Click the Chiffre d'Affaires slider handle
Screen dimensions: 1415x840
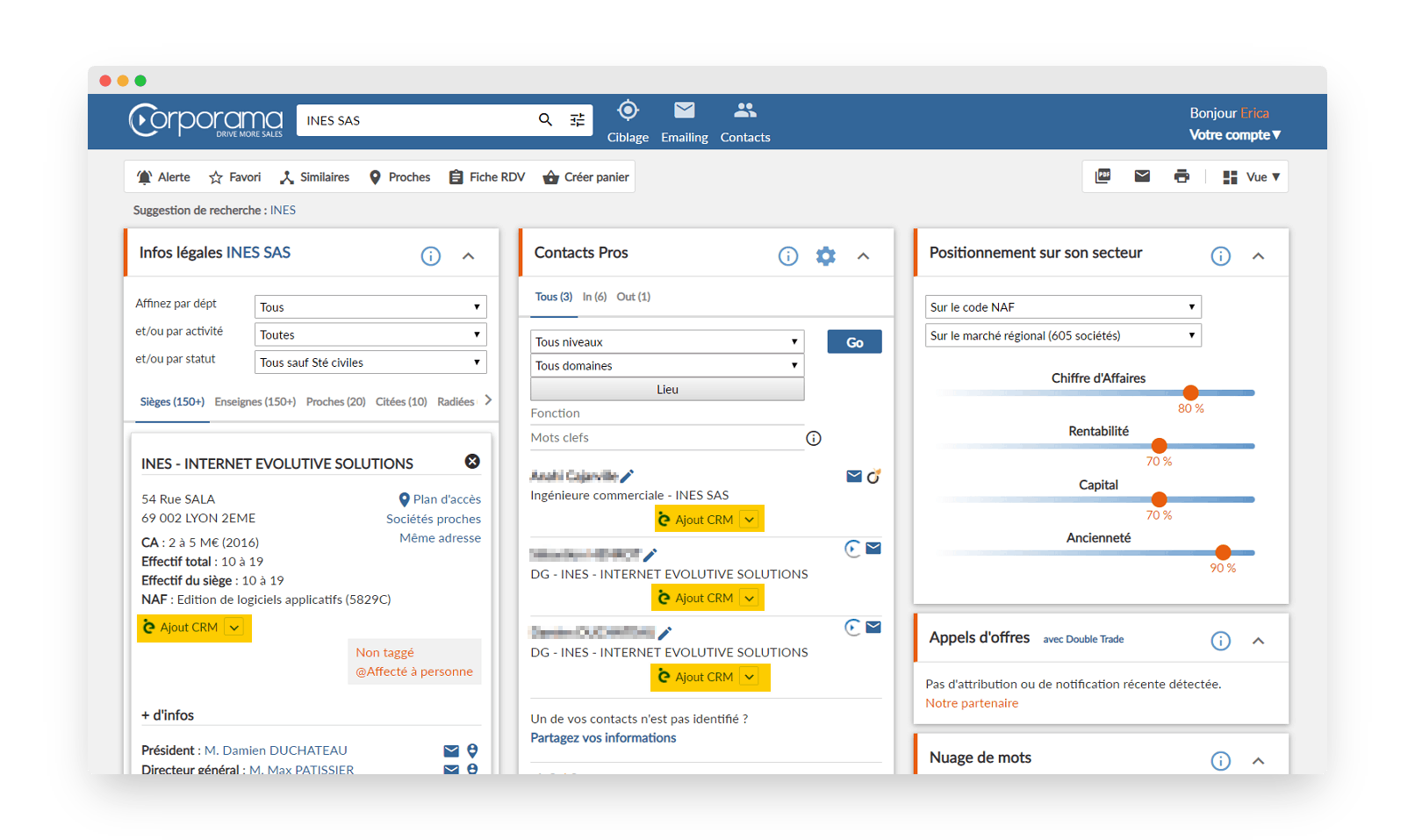click(x=1190, y=392)
